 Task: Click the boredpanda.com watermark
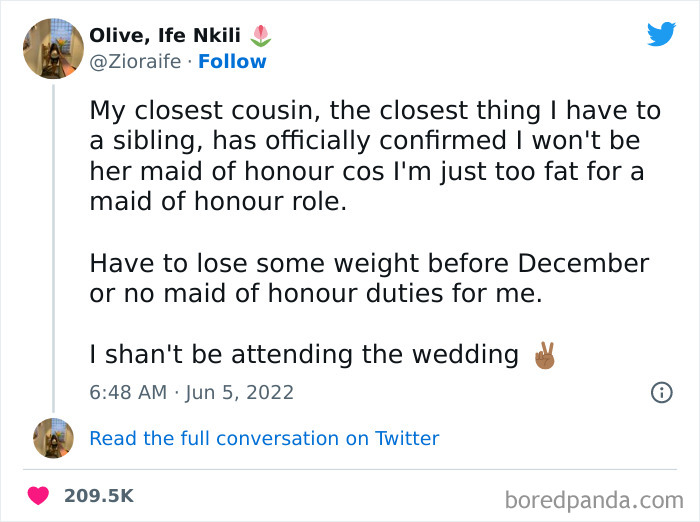[x=596, y=498]
